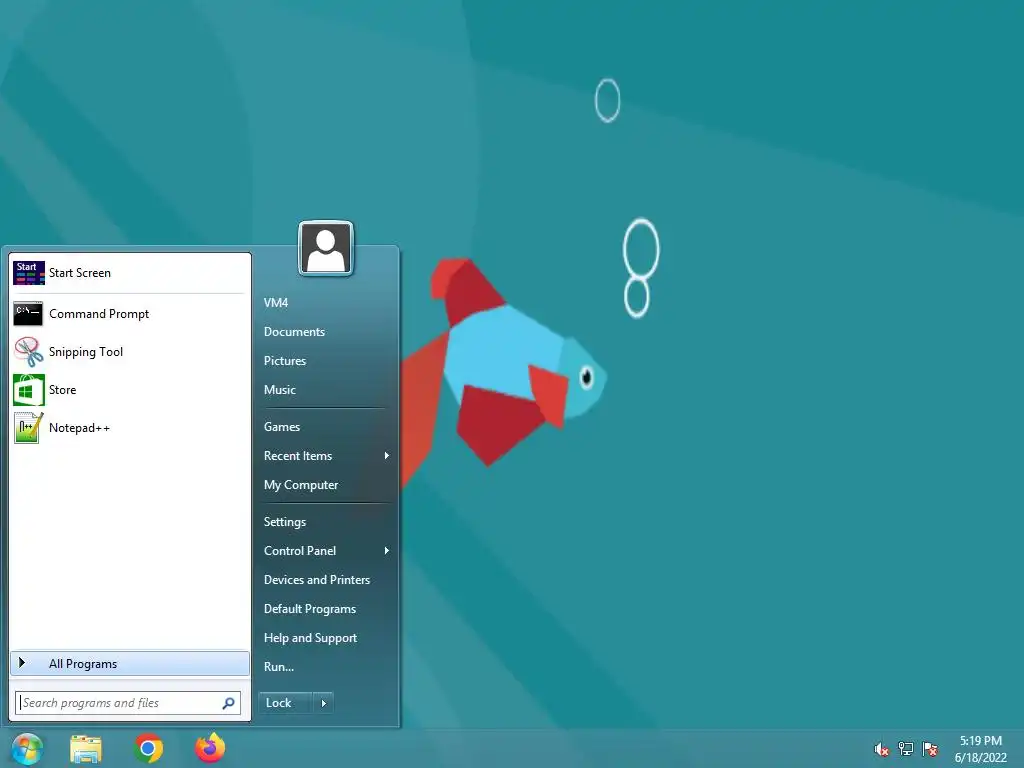Open the network tray icon
This screenshot has width=1024, height=768.
(906, 748)
